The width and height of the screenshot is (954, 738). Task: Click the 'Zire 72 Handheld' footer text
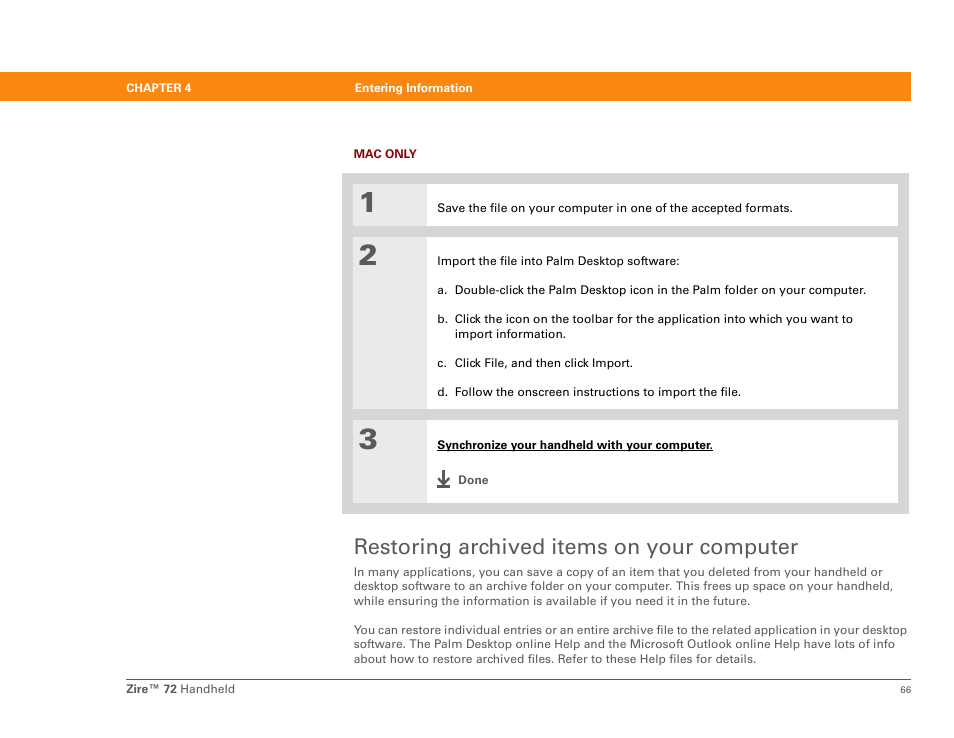point(180,689)
